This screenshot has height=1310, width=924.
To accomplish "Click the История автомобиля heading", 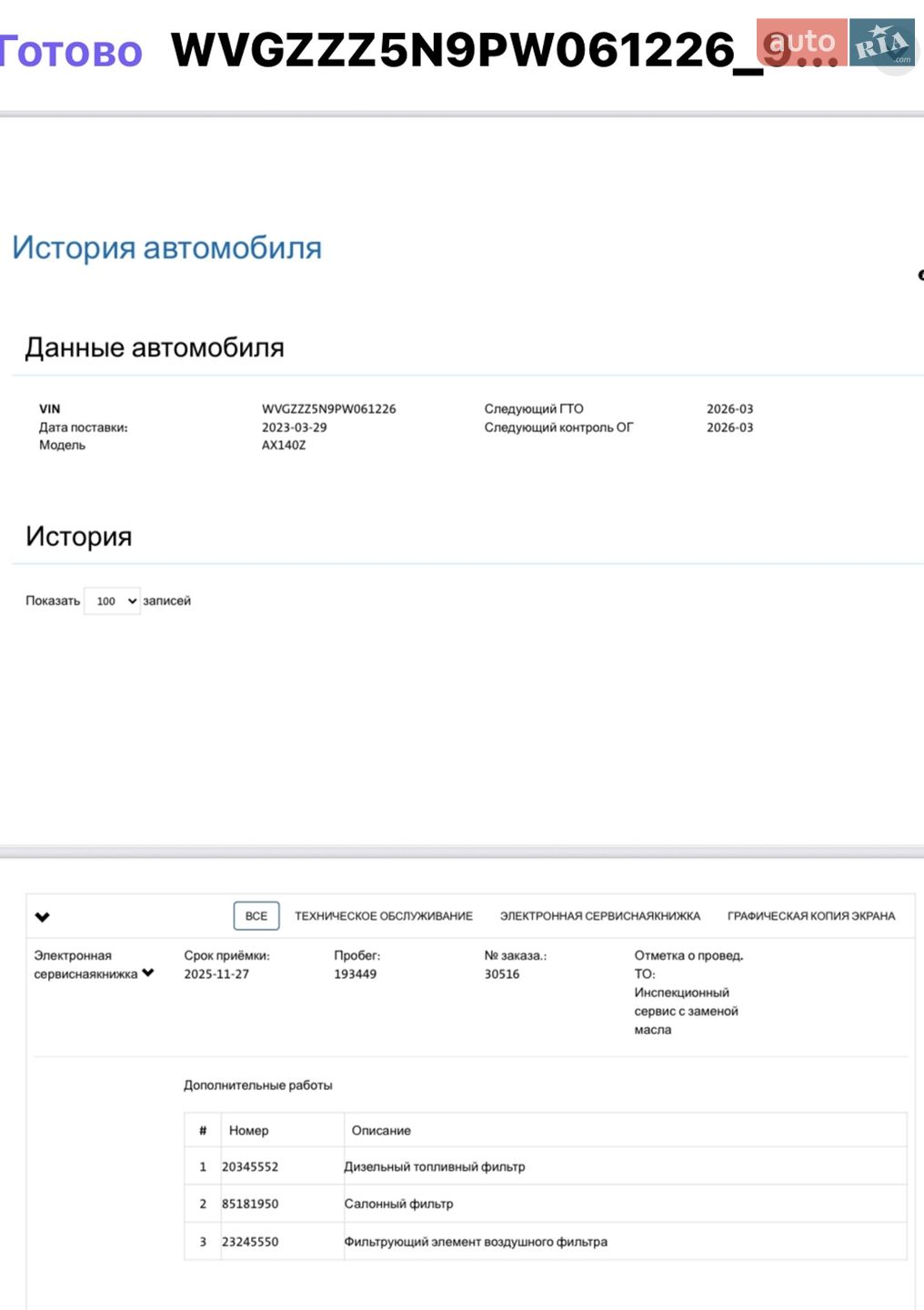I will [x=167, y=247].
